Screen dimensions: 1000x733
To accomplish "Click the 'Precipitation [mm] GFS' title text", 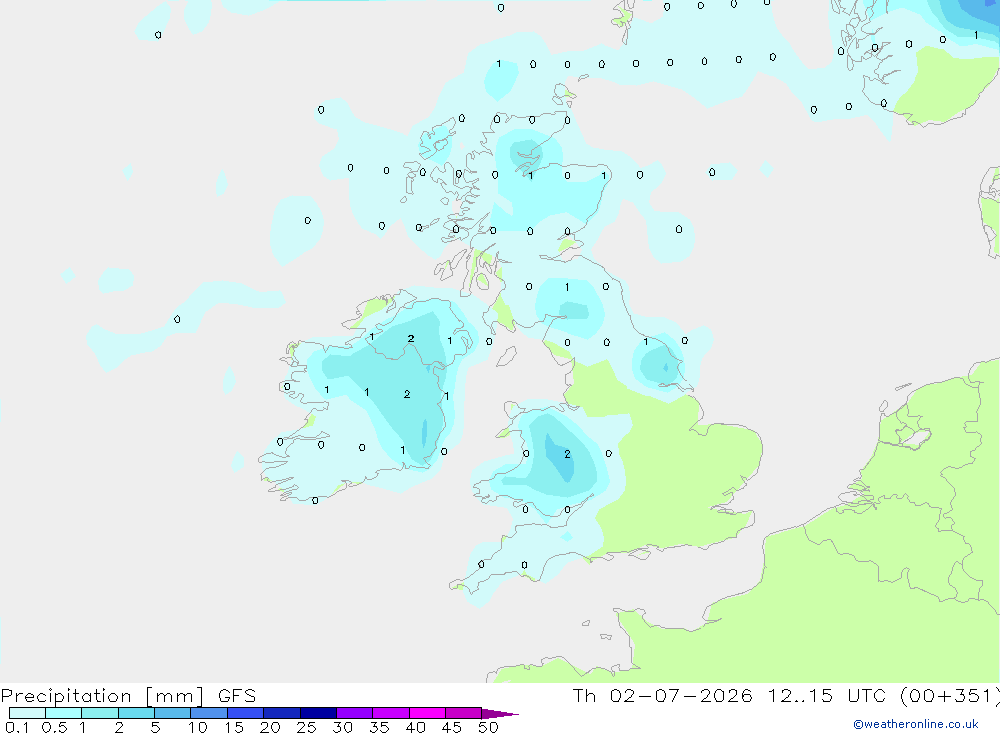I will tap(128, 695).
